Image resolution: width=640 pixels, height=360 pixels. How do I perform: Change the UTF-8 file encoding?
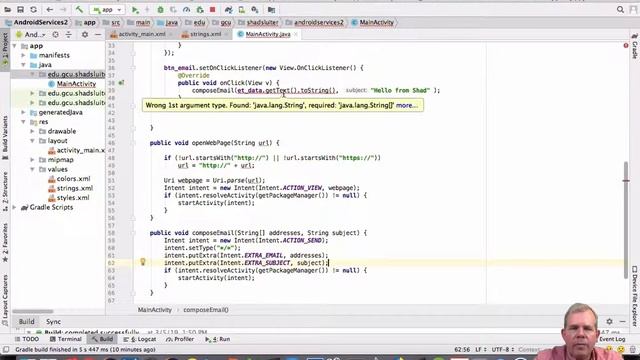(x=503, y=350)
